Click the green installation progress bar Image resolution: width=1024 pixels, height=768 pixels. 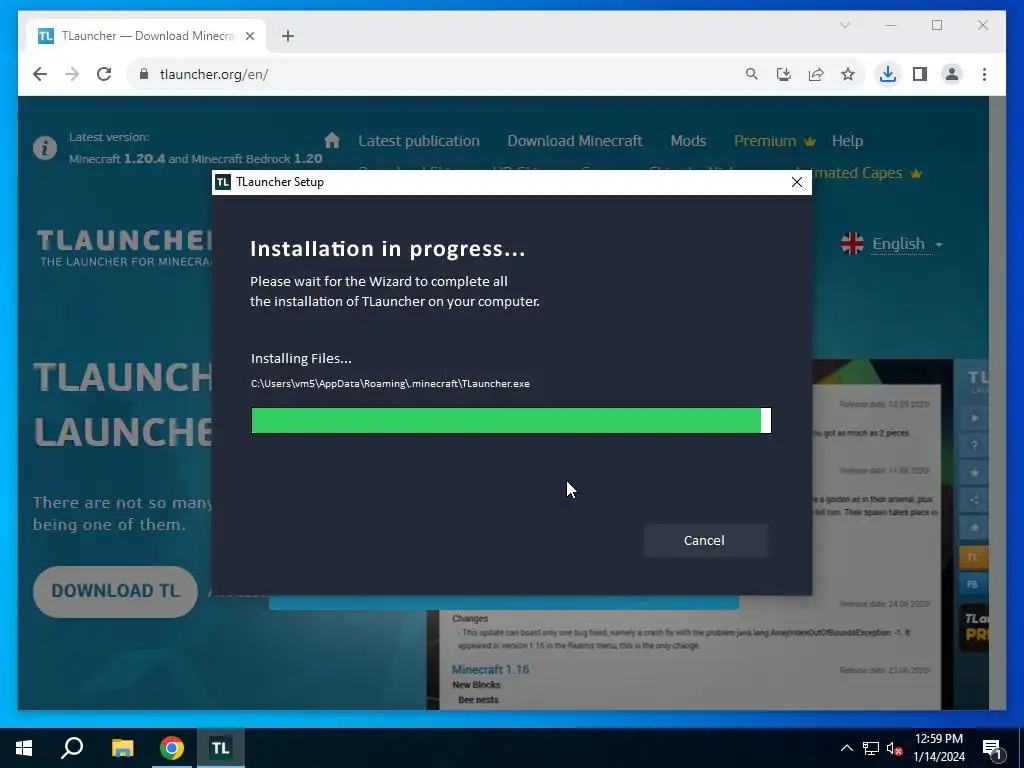point(511,421)
